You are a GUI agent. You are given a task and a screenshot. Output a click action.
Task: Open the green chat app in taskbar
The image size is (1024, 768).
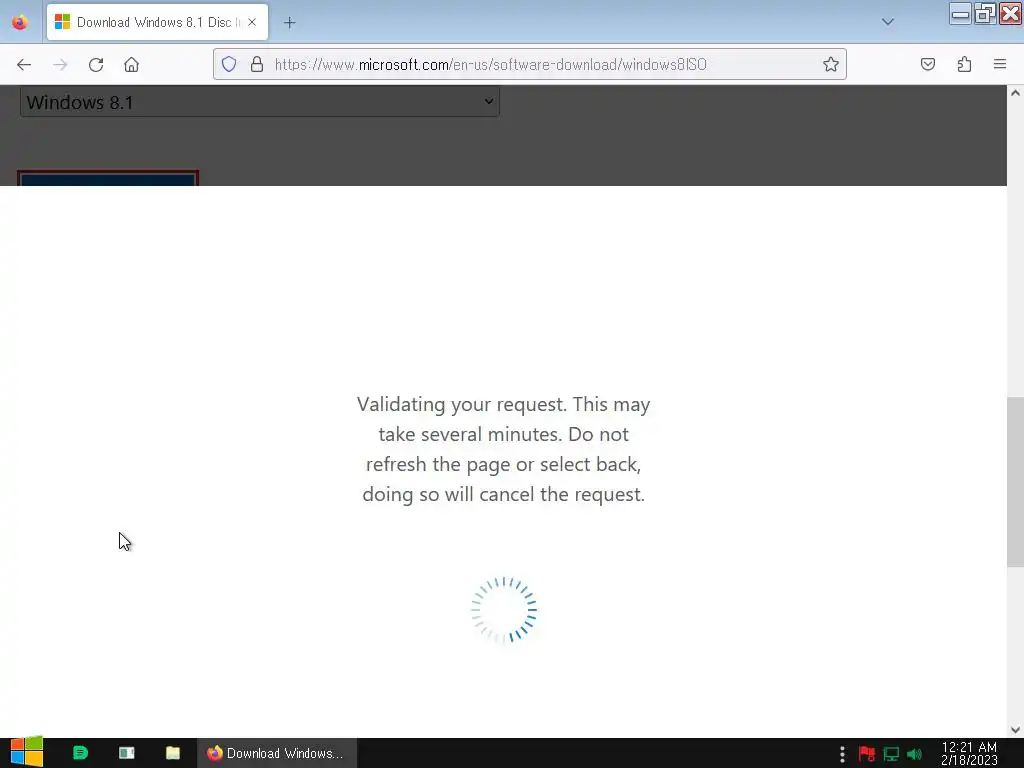[80, 753]
